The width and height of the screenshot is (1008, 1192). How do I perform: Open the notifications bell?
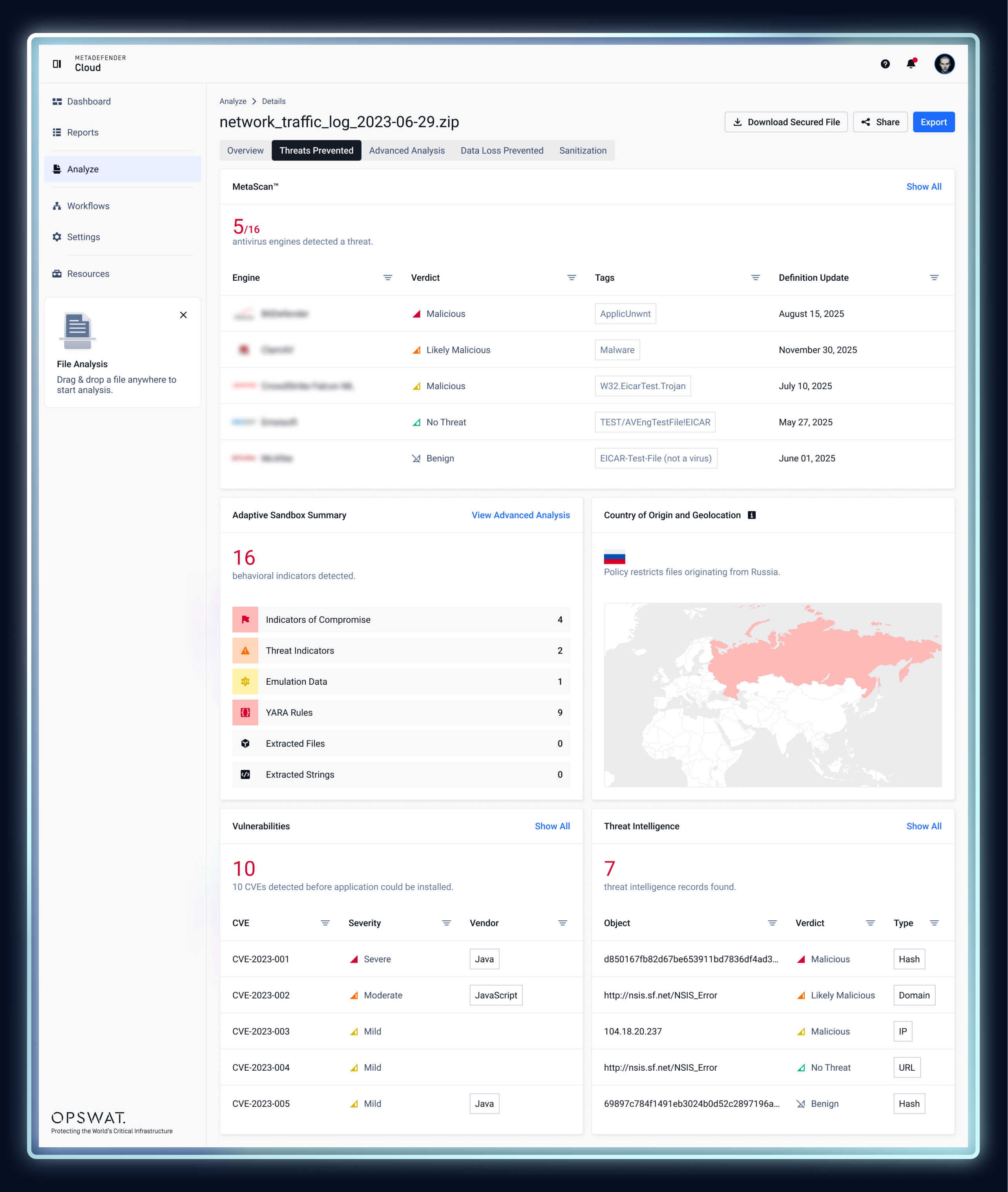point(911,64)
